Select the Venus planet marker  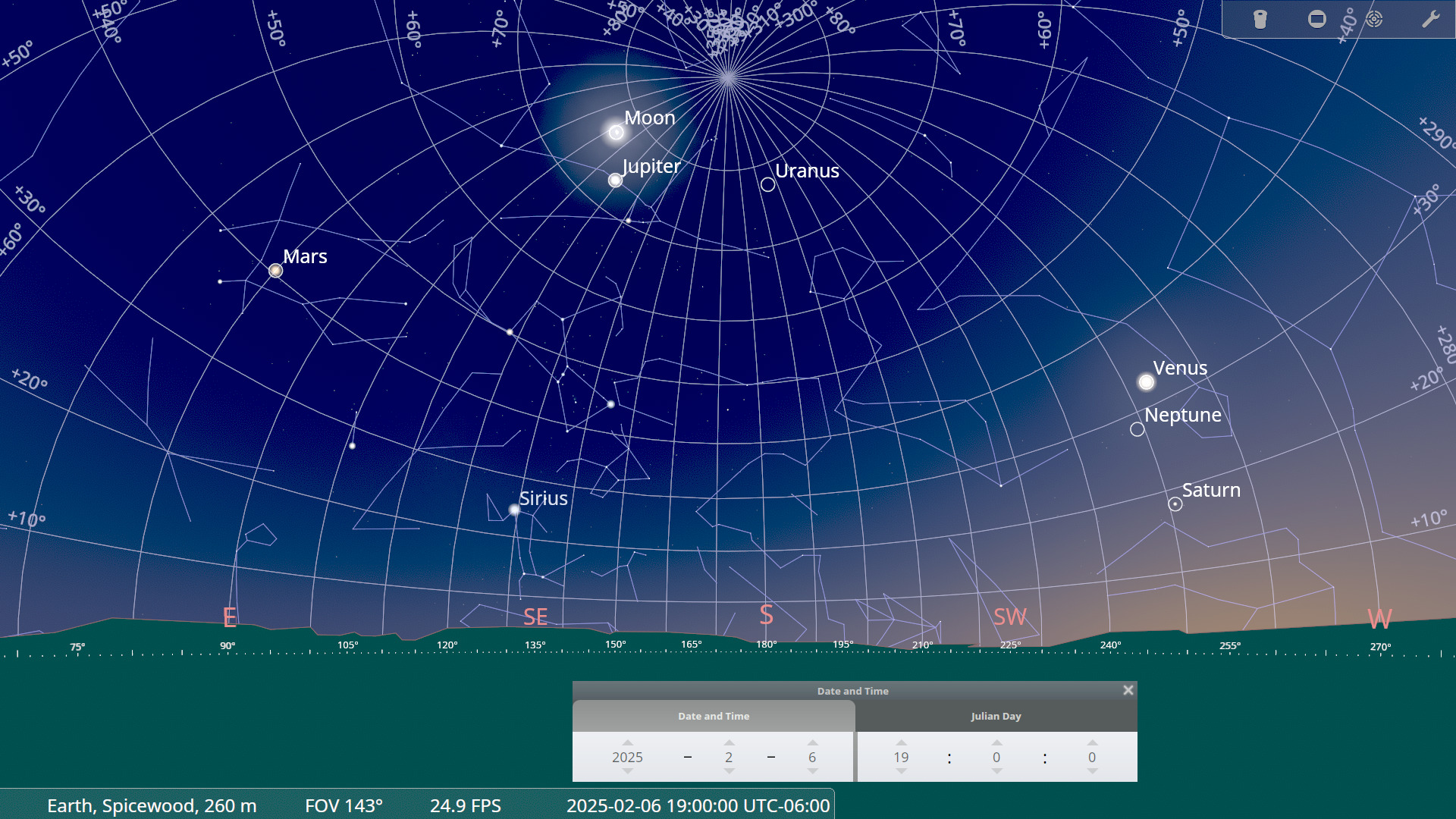pos(1146,382)
